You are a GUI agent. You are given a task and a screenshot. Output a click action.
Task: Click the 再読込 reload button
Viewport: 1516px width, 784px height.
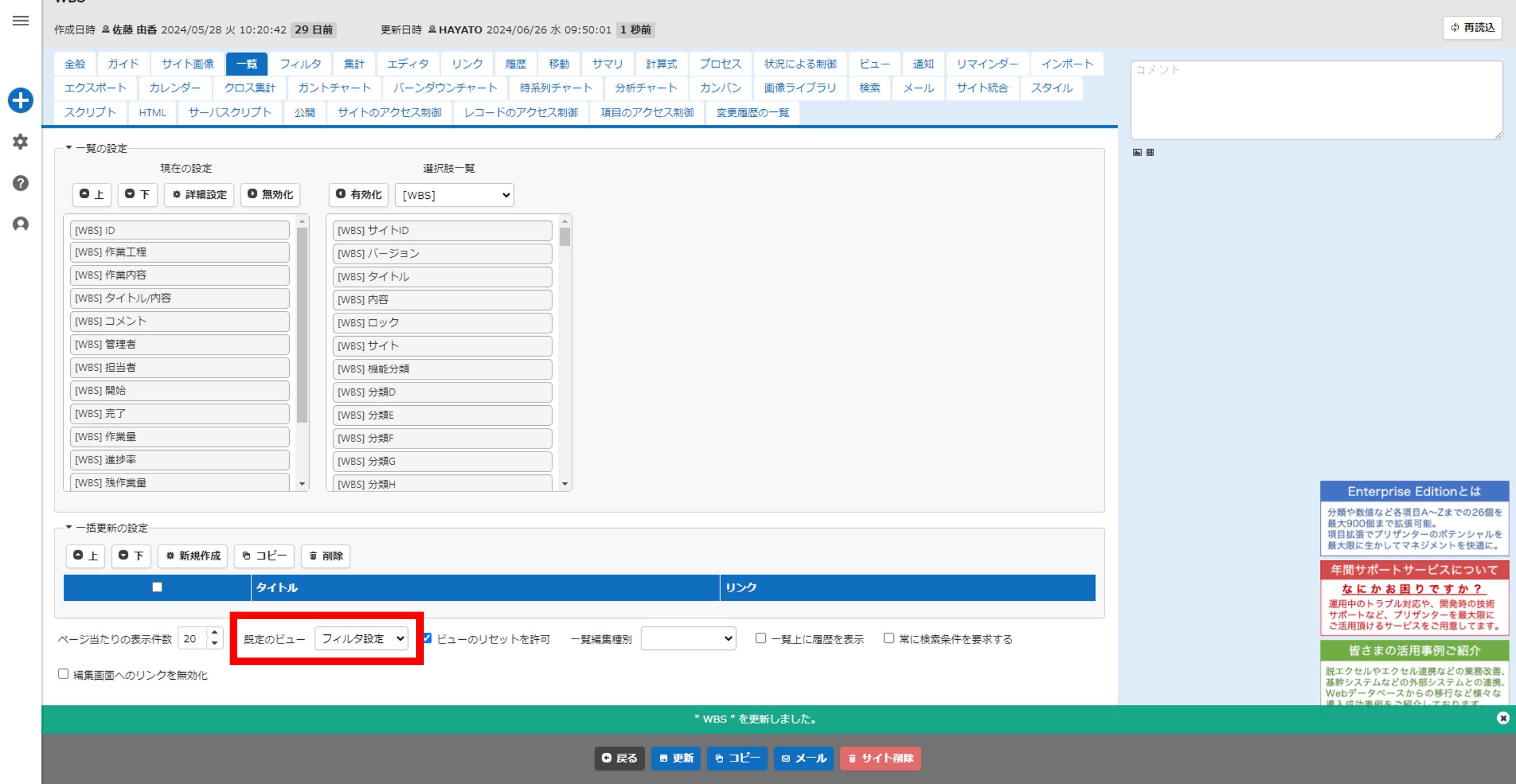[1472, 28]
